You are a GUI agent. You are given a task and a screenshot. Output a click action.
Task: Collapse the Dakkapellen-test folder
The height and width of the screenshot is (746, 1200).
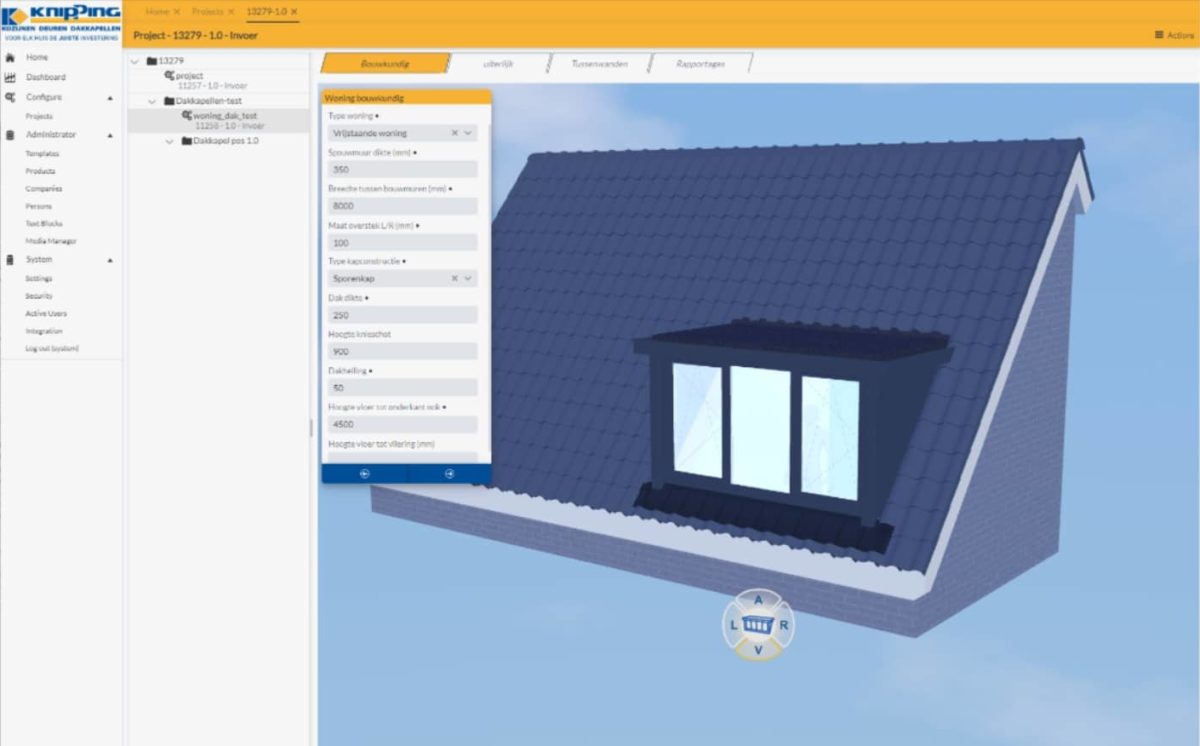pyautogui.click(x=152, y=101)
